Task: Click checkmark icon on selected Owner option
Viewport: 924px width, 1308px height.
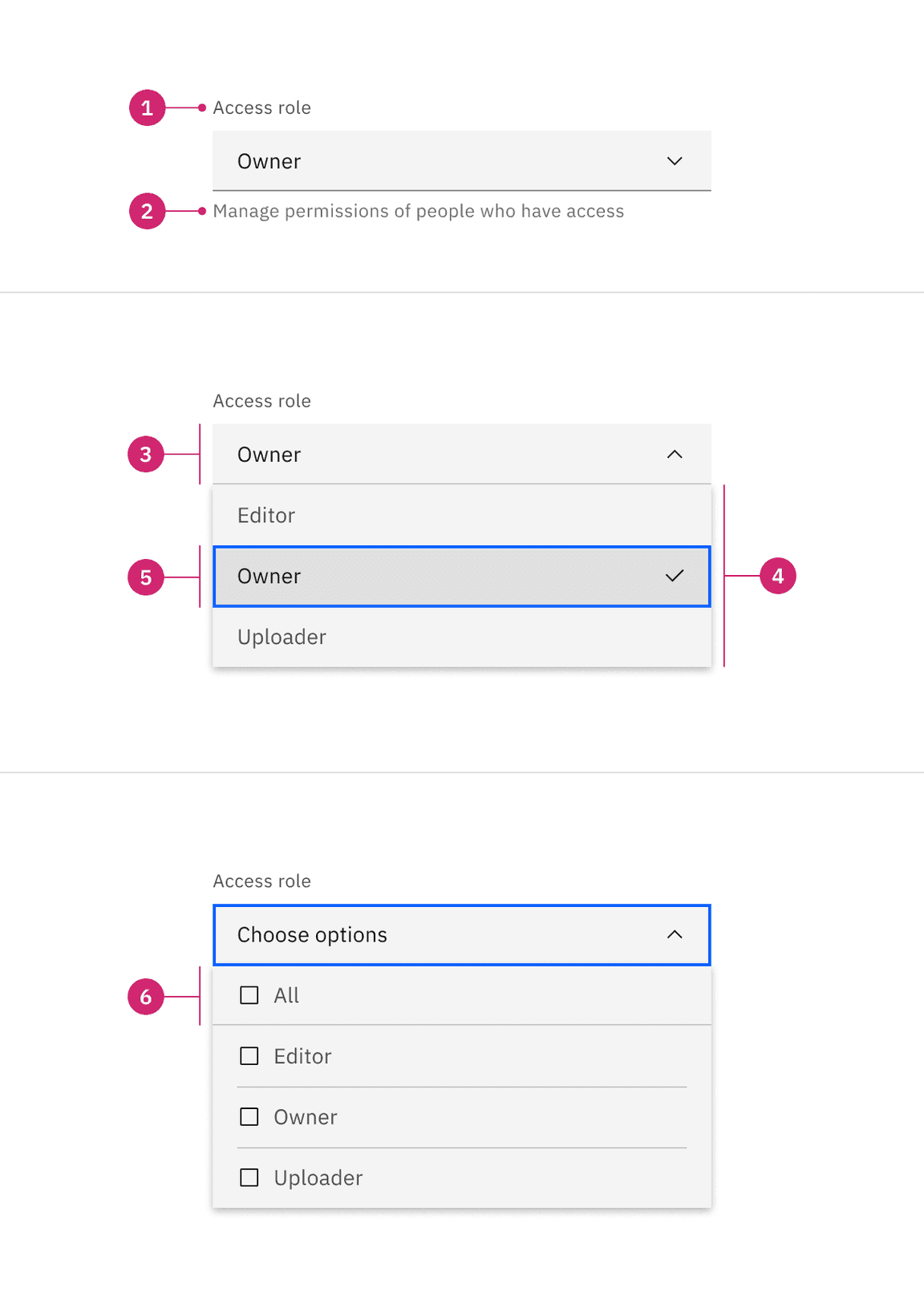Action: 675,576
